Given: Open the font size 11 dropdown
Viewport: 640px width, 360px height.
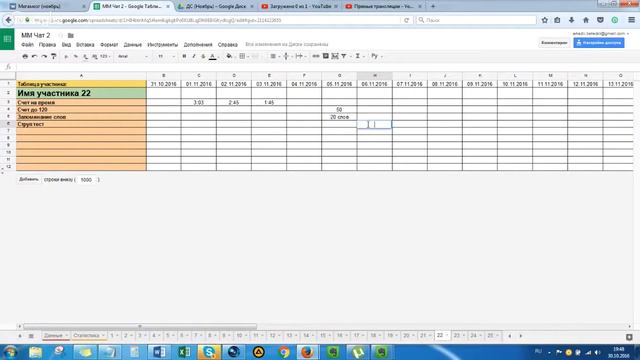Looking at the screenshot, I should 167,56.
